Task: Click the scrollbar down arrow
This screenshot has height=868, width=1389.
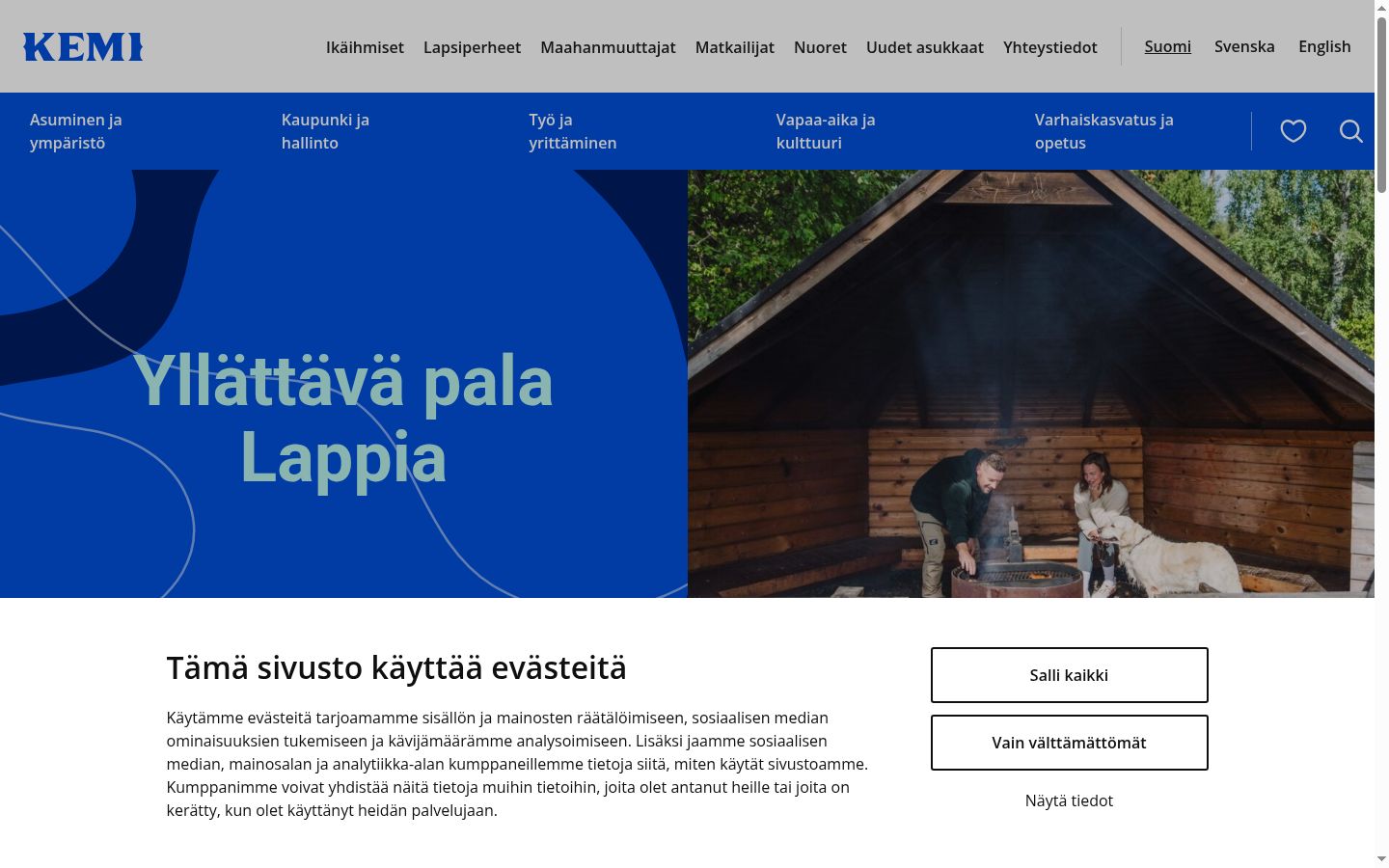Action: [x=1381, y=858]
